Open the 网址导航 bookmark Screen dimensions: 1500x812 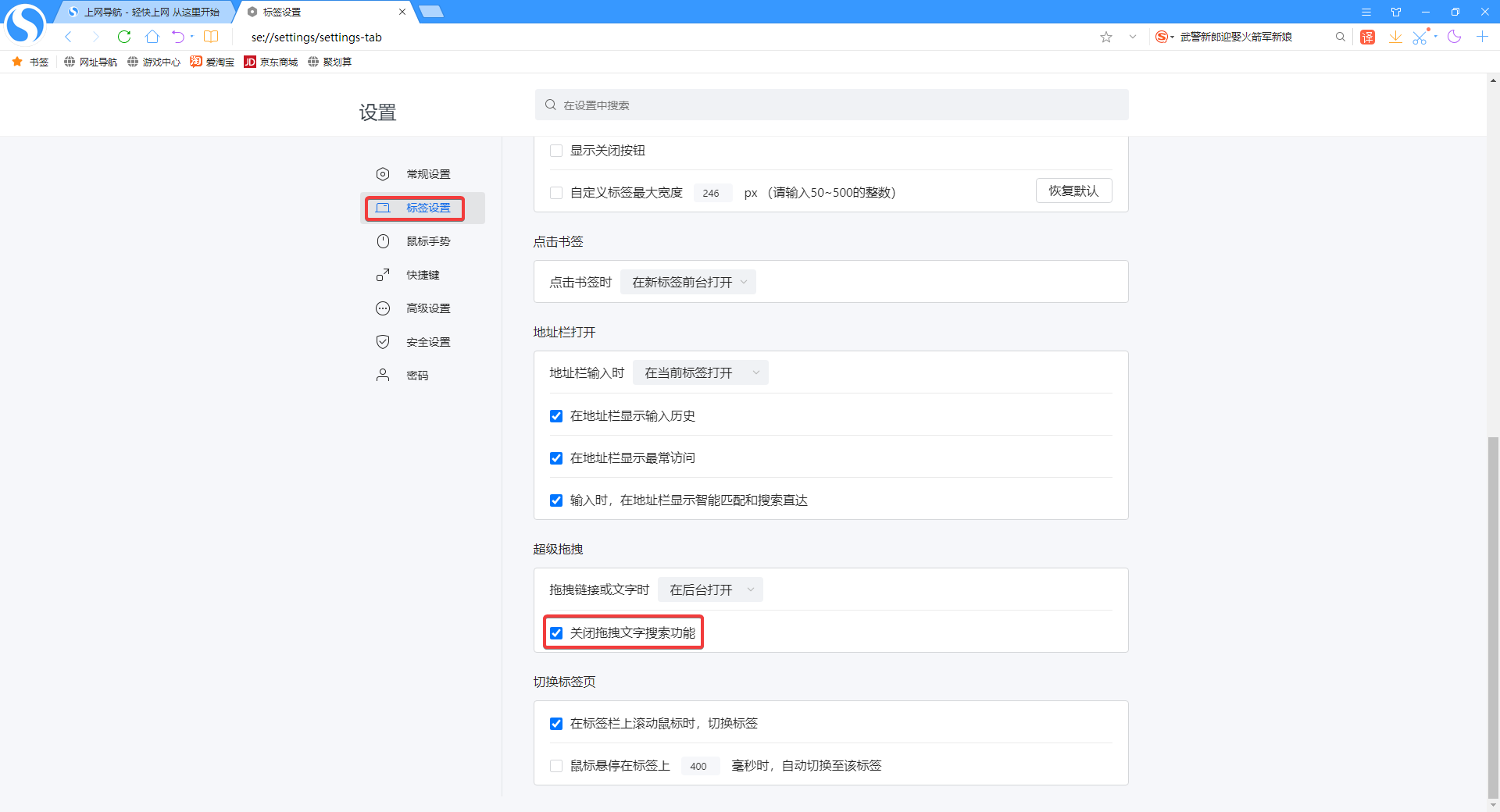91,62
